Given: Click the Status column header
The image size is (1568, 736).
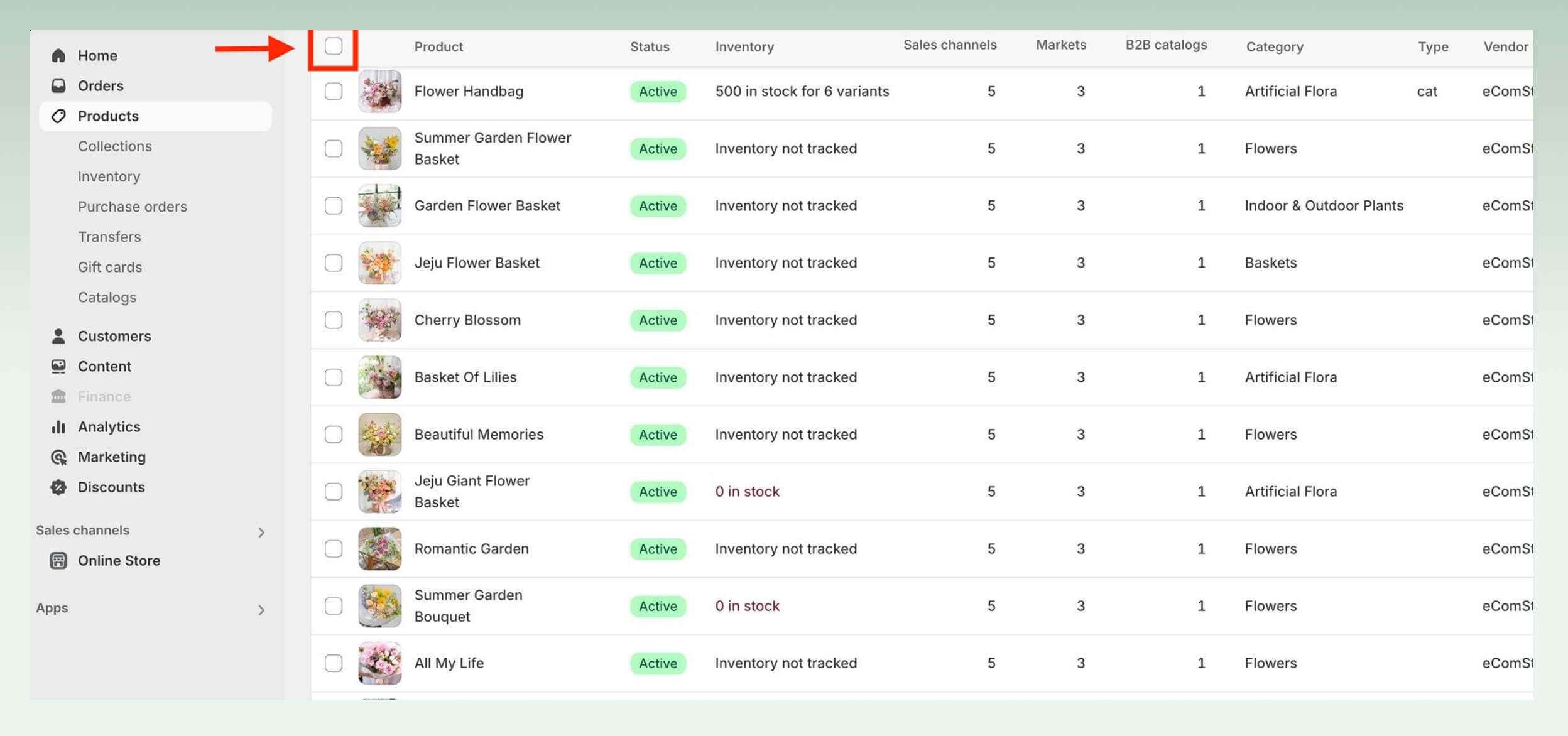Looking at the screenshot, I should coord(650,46).
